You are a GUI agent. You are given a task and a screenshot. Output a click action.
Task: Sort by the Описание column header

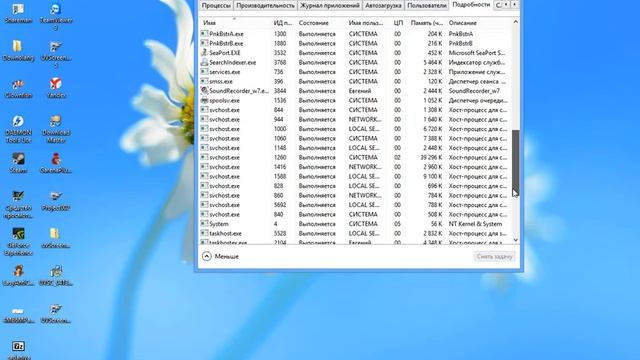tap(478, 23)
